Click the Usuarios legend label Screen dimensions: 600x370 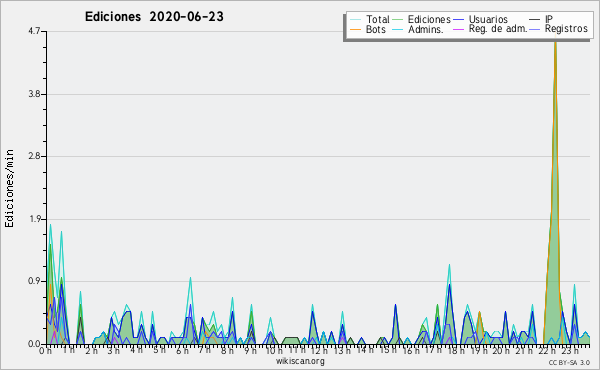click(x=488, y=19)
